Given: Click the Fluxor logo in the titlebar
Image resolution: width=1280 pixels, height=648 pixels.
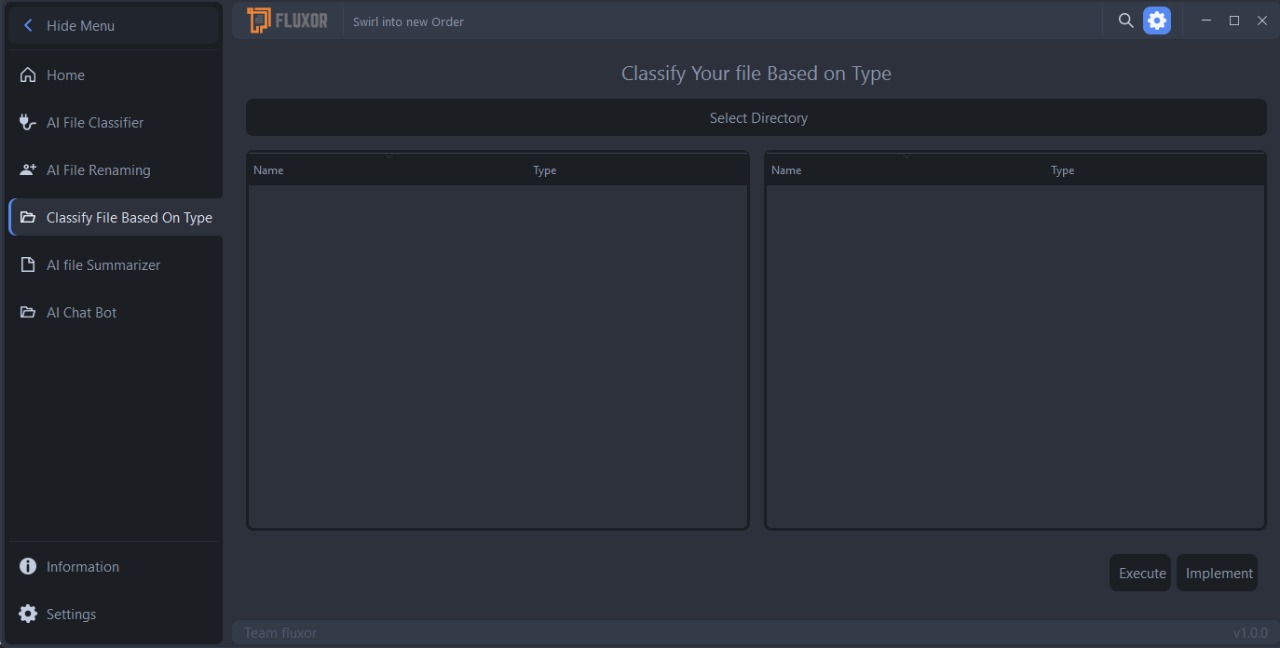Looking at the screenshot, I should coord(258,19).
